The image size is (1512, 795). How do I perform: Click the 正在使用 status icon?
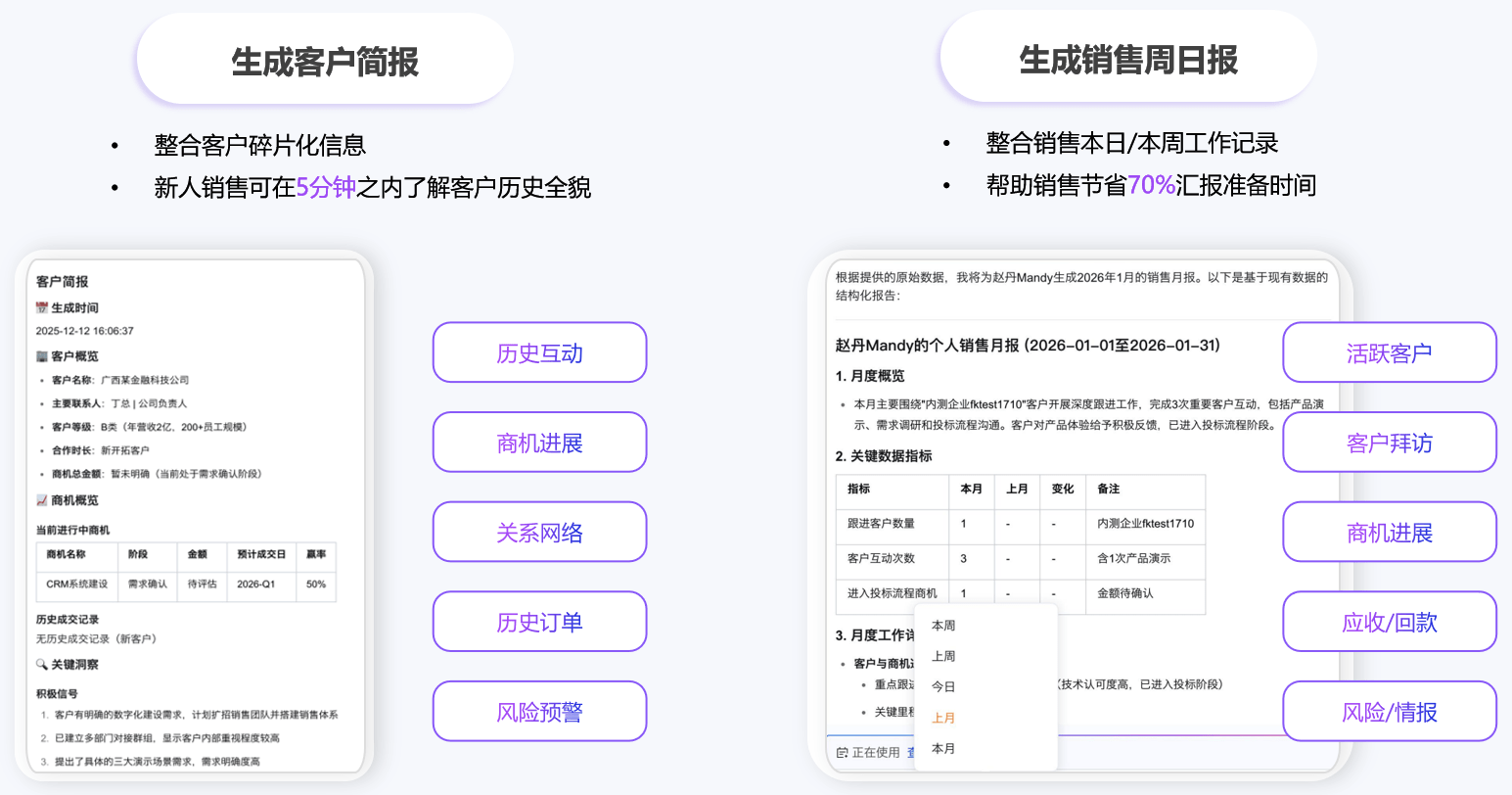click(842, 753)
